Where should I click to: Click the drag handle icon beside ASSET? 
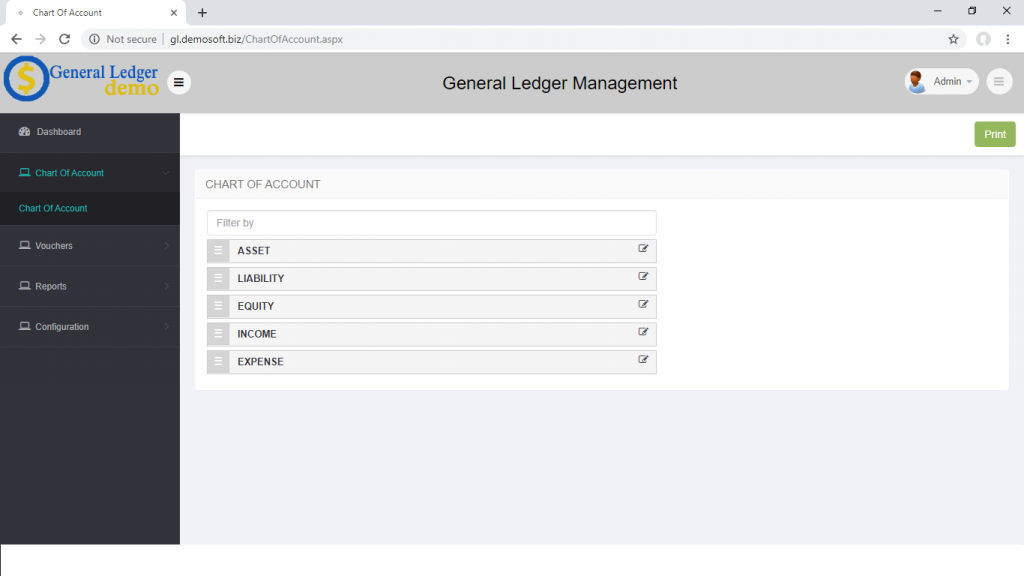(218, 251)
